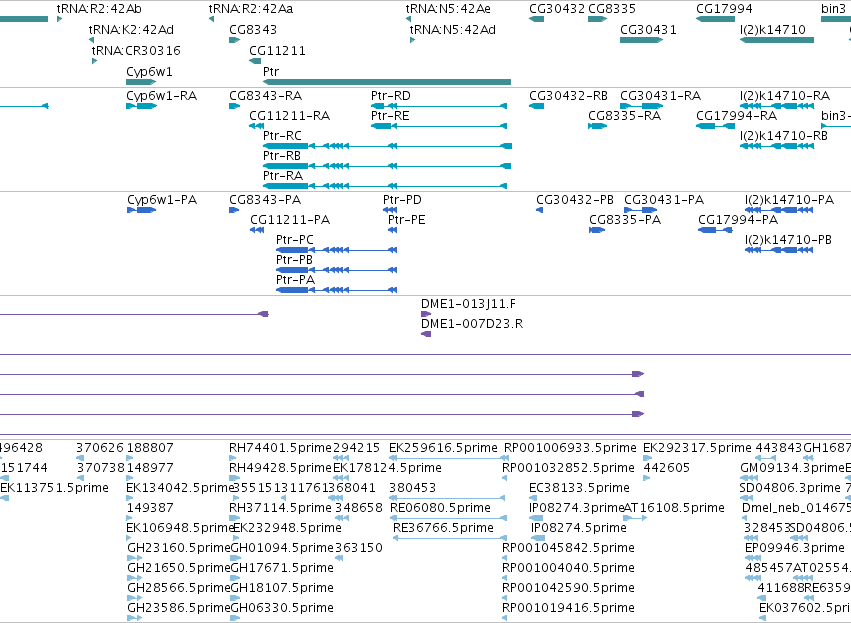Click the CG17994 gene glyph

coord(715,19)
